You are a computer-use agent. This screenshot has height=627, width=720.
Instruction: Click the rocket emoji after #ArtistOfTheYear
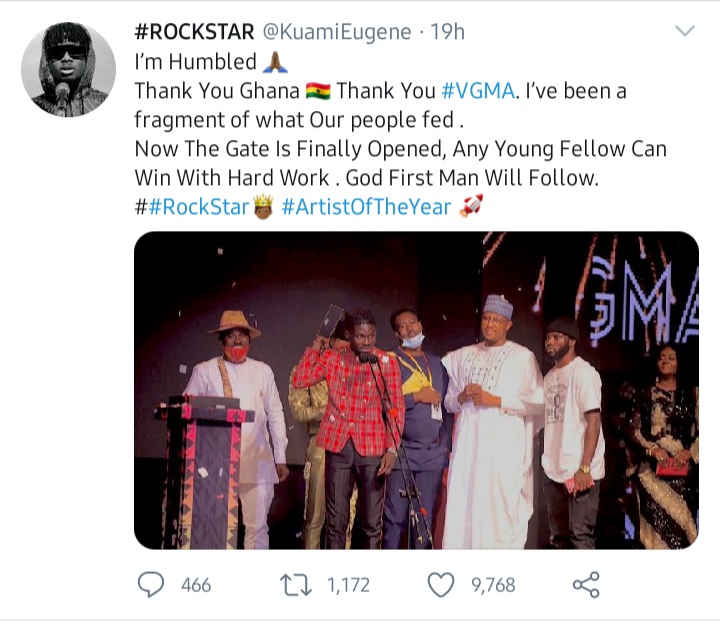point(471,207)
